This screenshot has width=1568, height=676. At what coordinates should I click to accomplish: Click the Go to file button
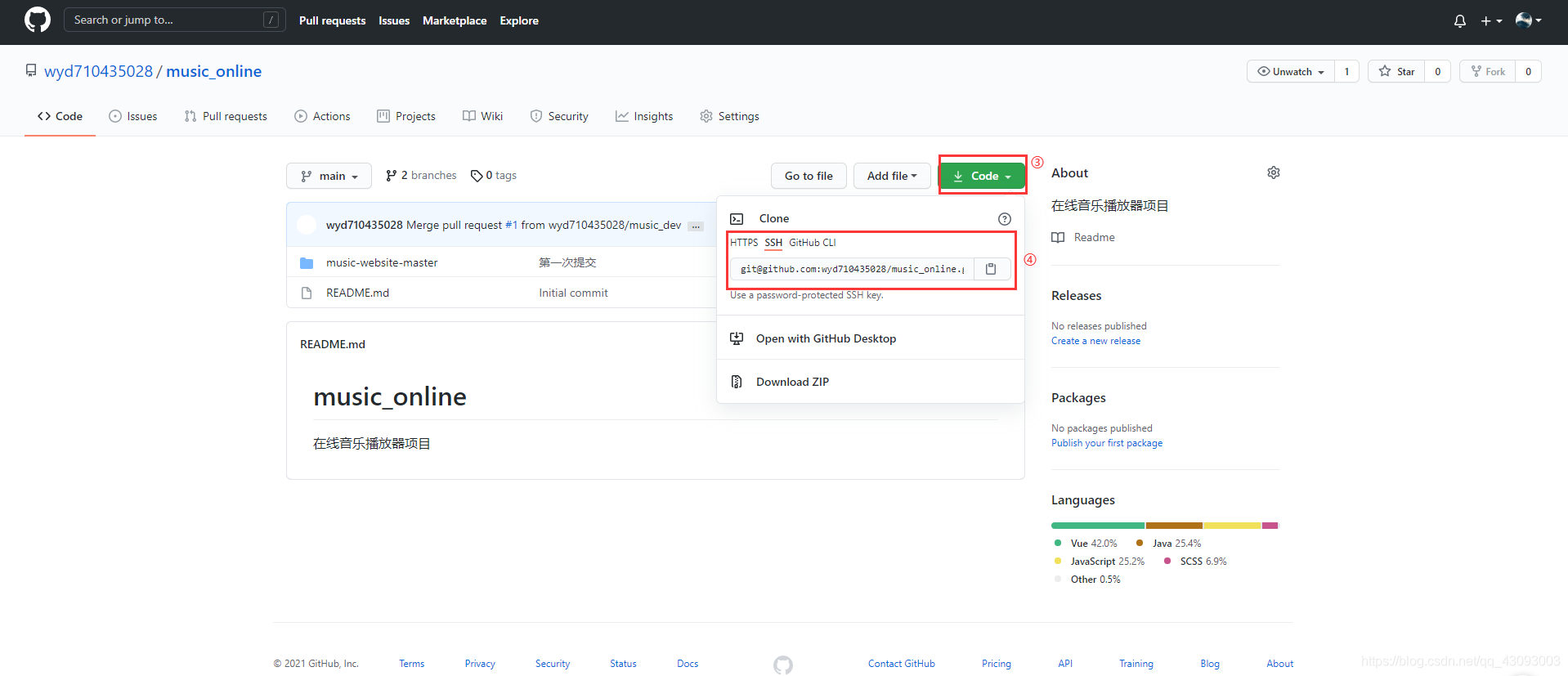[x=809, y=176]
